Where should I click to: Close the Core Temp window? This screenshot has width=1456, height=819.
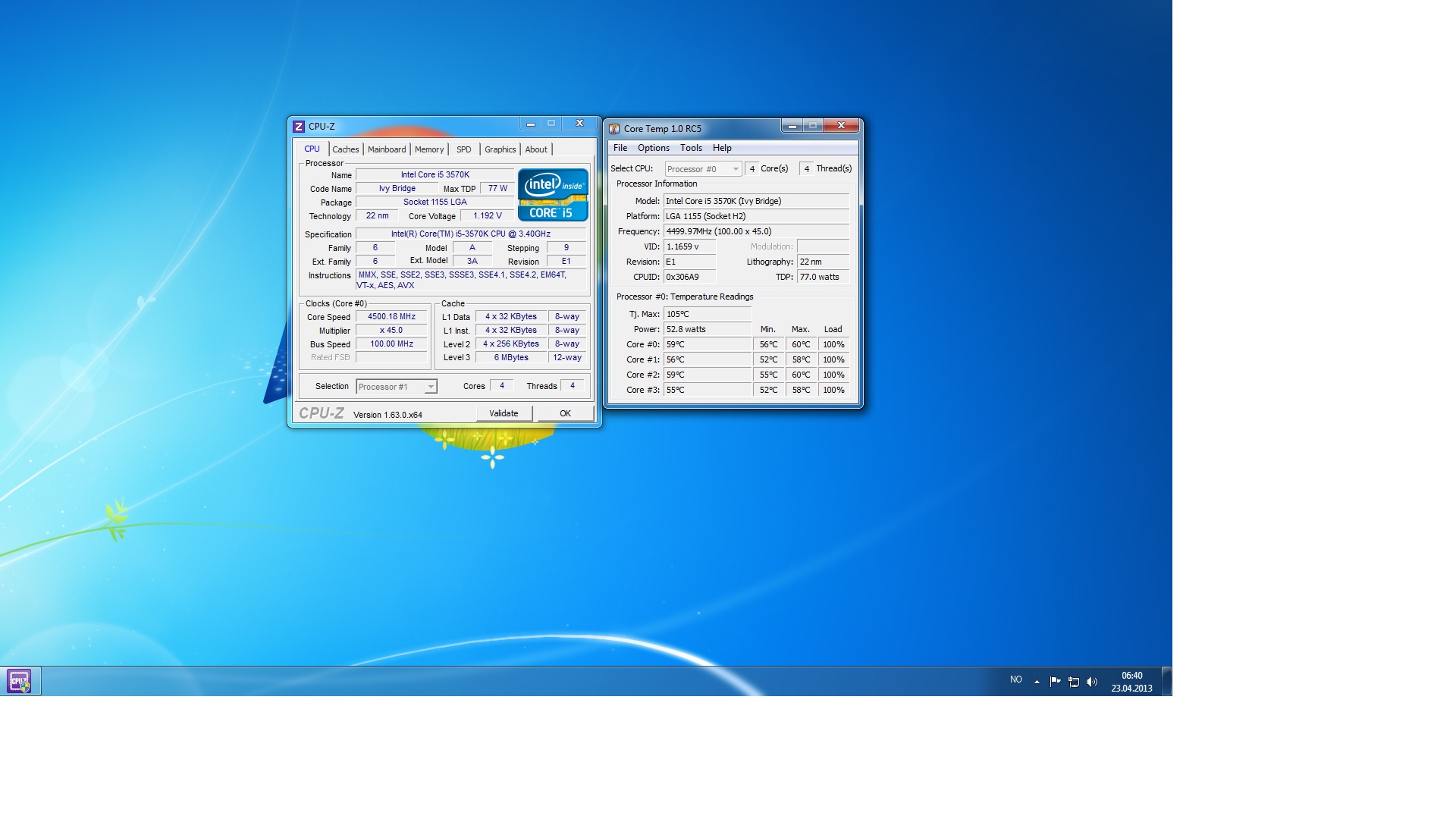point(841,126)
